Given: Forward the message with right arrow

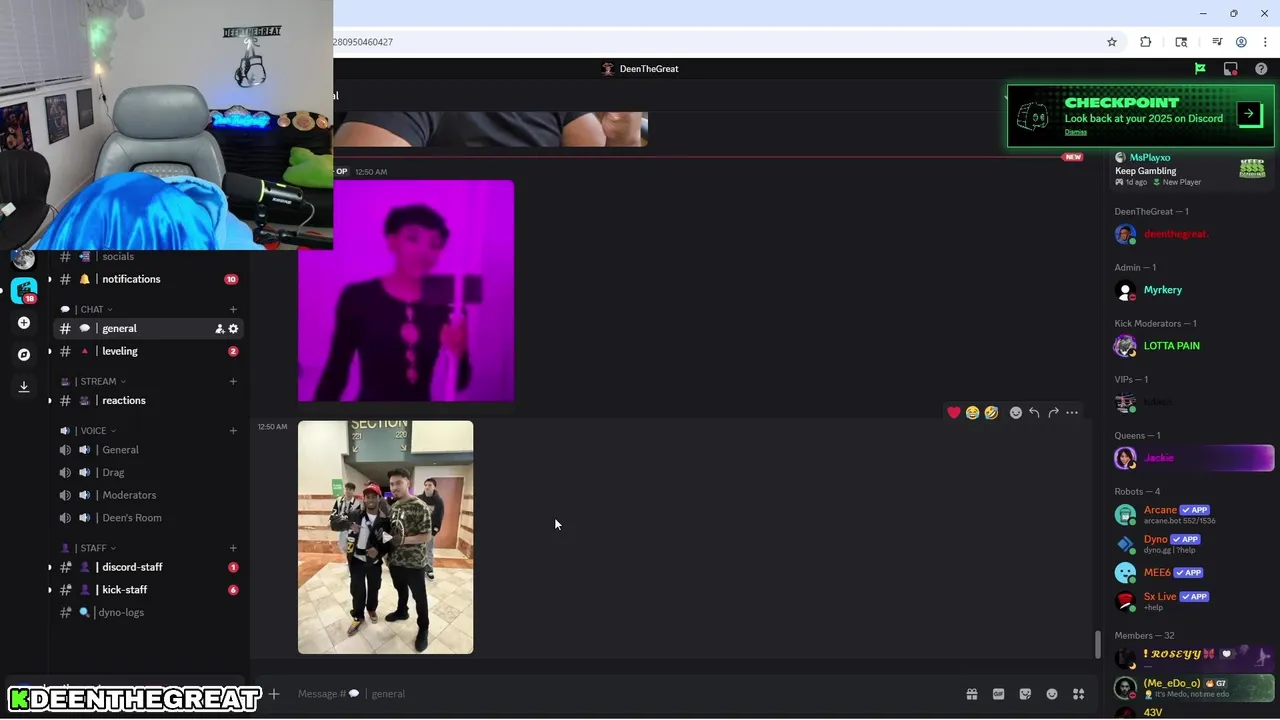Looking at the screenshot, I should 1053,412.
